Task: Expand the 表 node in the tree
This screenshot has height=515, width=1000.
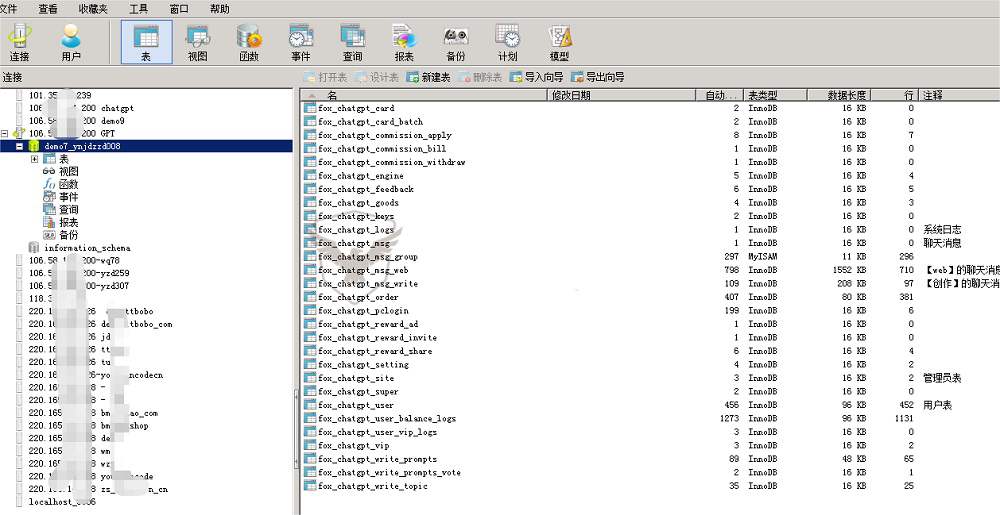Action: pyautogui.click(x=35, y=159)
